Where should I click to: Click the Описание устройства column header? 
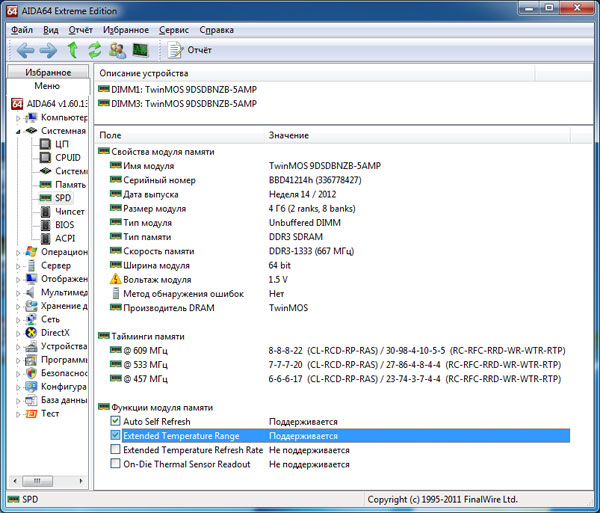point(315,73)
